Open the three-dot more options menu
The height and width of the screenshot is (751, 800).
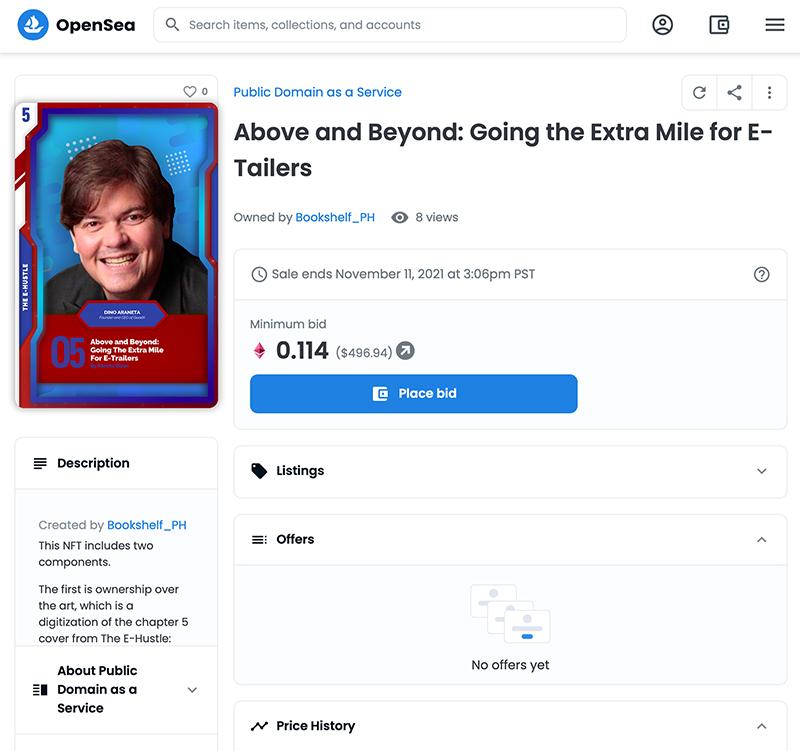click(x=769, y=93)
